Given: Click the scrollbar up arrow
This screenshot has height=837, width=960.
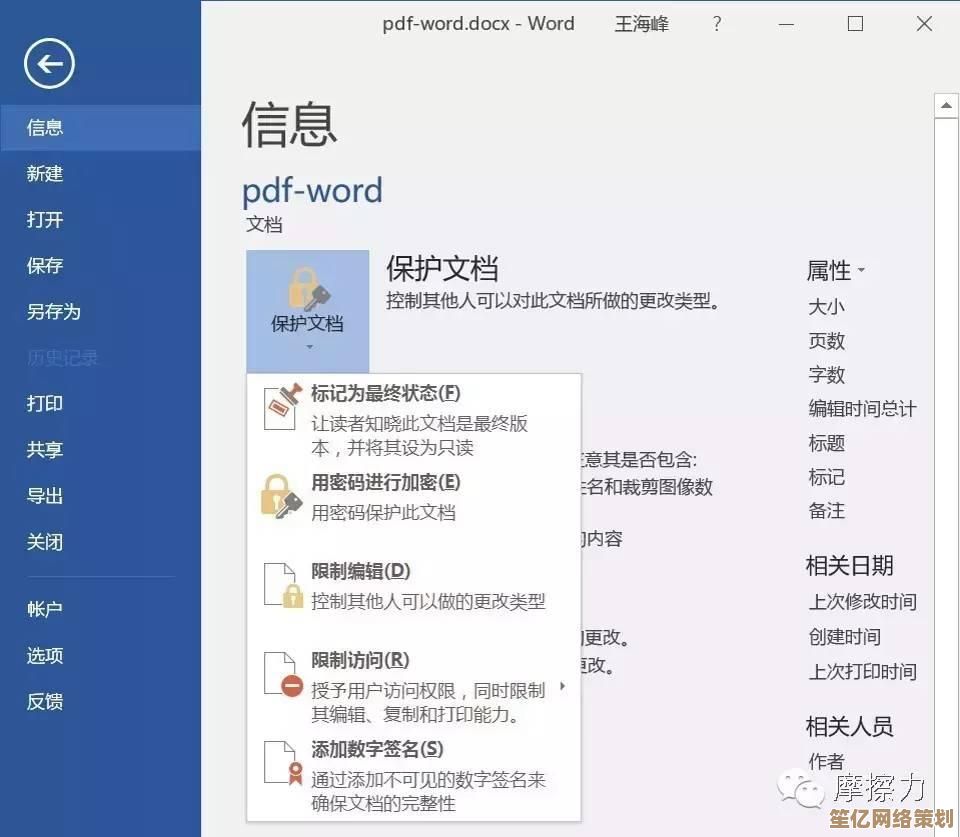Looking at the screenshot, I should pyautogui.click(x=946, y=105).
